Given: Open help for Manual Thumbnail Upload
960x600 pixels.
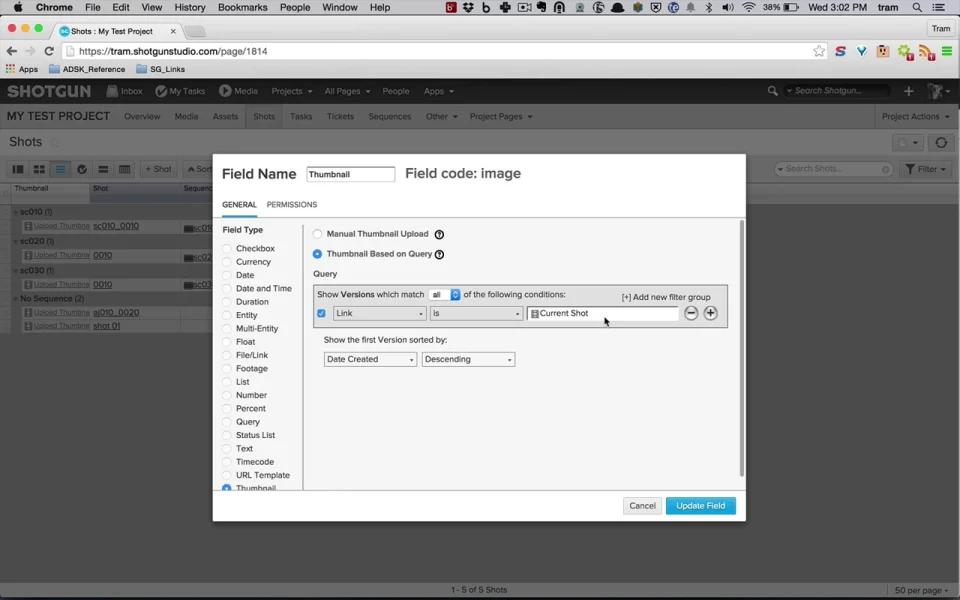Looking at the screenshot, I should pos(439,234).
